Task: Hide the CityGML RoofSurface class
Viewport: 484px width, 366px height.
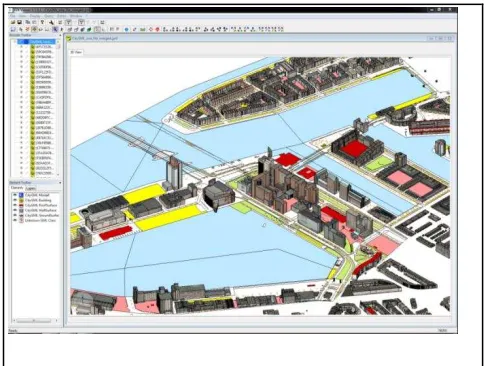Action: point(15,205)
